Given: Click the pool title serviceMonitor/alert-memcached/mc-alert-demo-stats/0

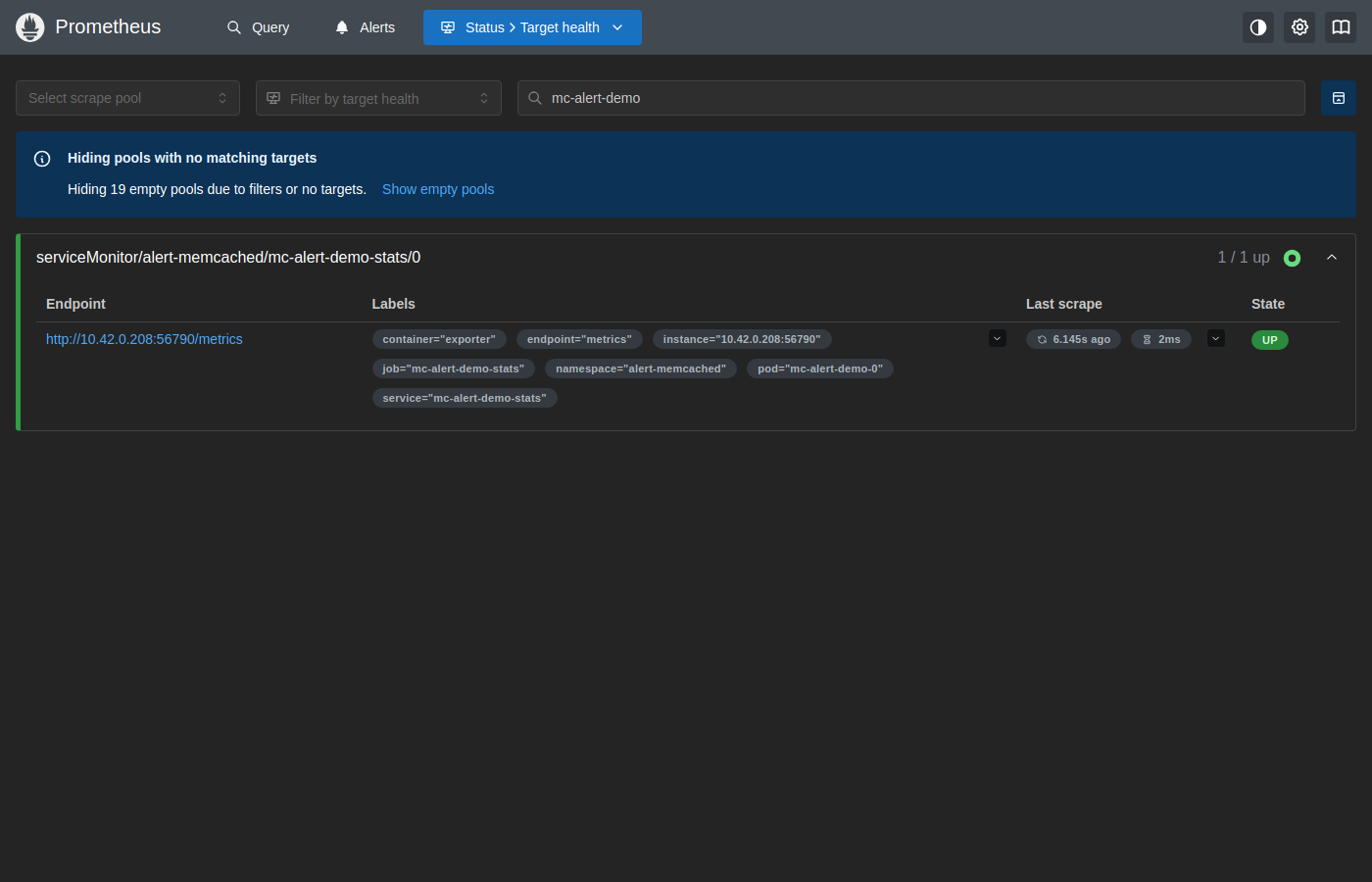Looking at the screenshot, I should (228, 257).
